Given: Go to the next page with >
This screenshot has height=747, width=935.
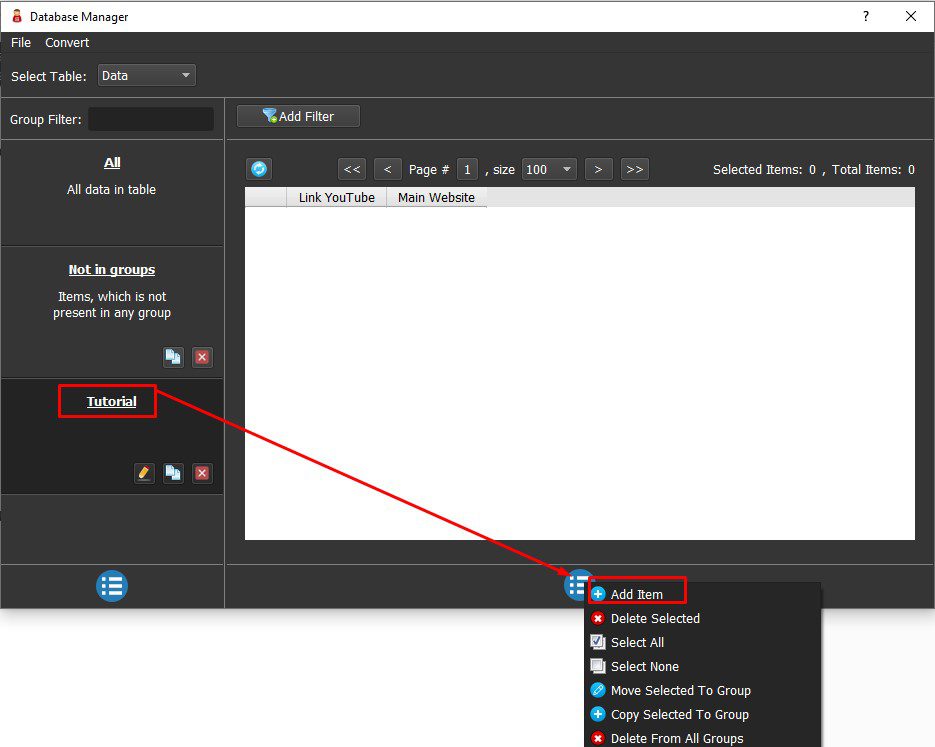Looking at the screenshot, I should (x=598, y=169).
